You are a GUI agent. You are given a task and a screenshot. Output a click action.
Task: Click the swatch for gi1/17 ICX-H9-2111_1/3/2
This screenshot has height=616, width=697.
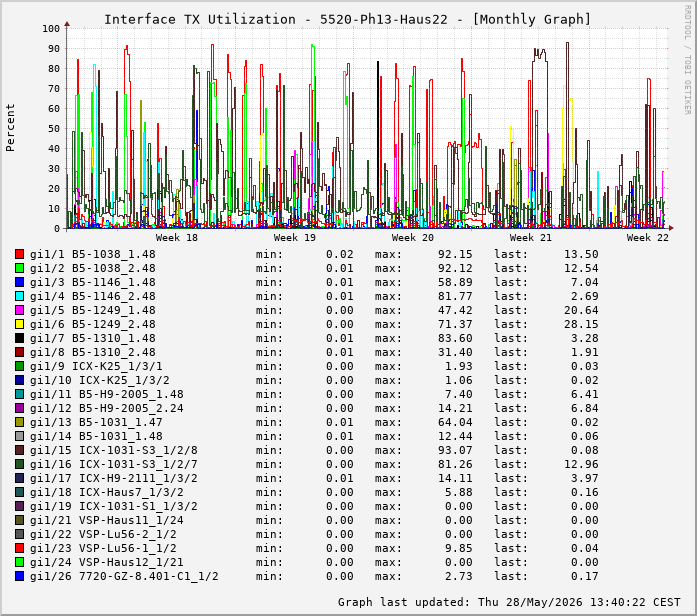click(19, 478)
